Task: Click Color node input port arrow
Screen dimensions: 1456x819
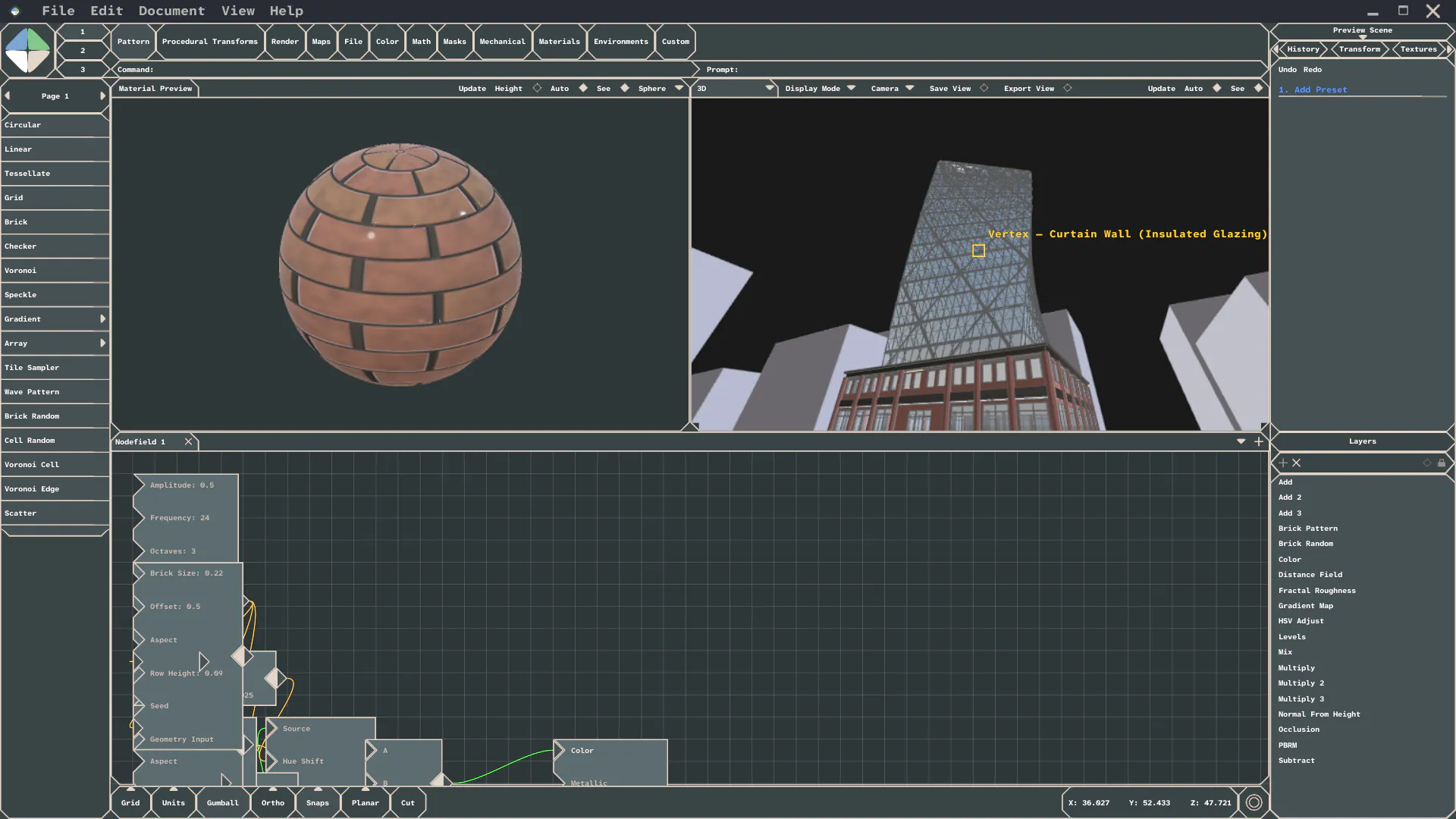Action: point(560,751)
